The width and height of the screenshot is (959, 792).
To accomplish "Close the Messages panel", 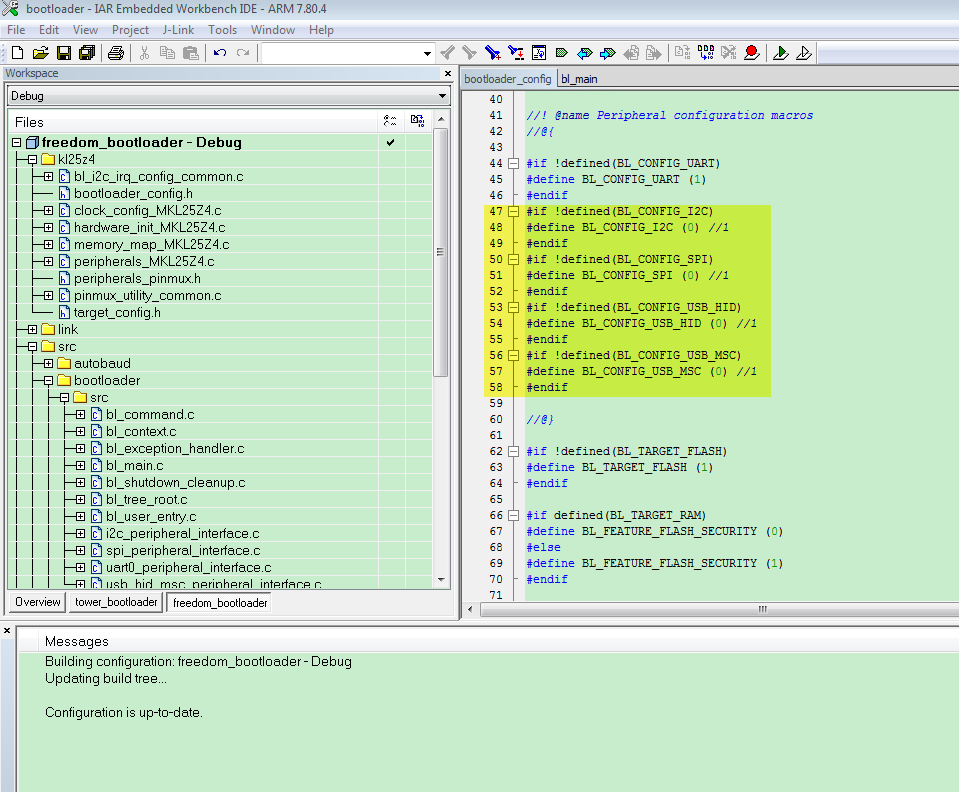I will pos(7,631).
